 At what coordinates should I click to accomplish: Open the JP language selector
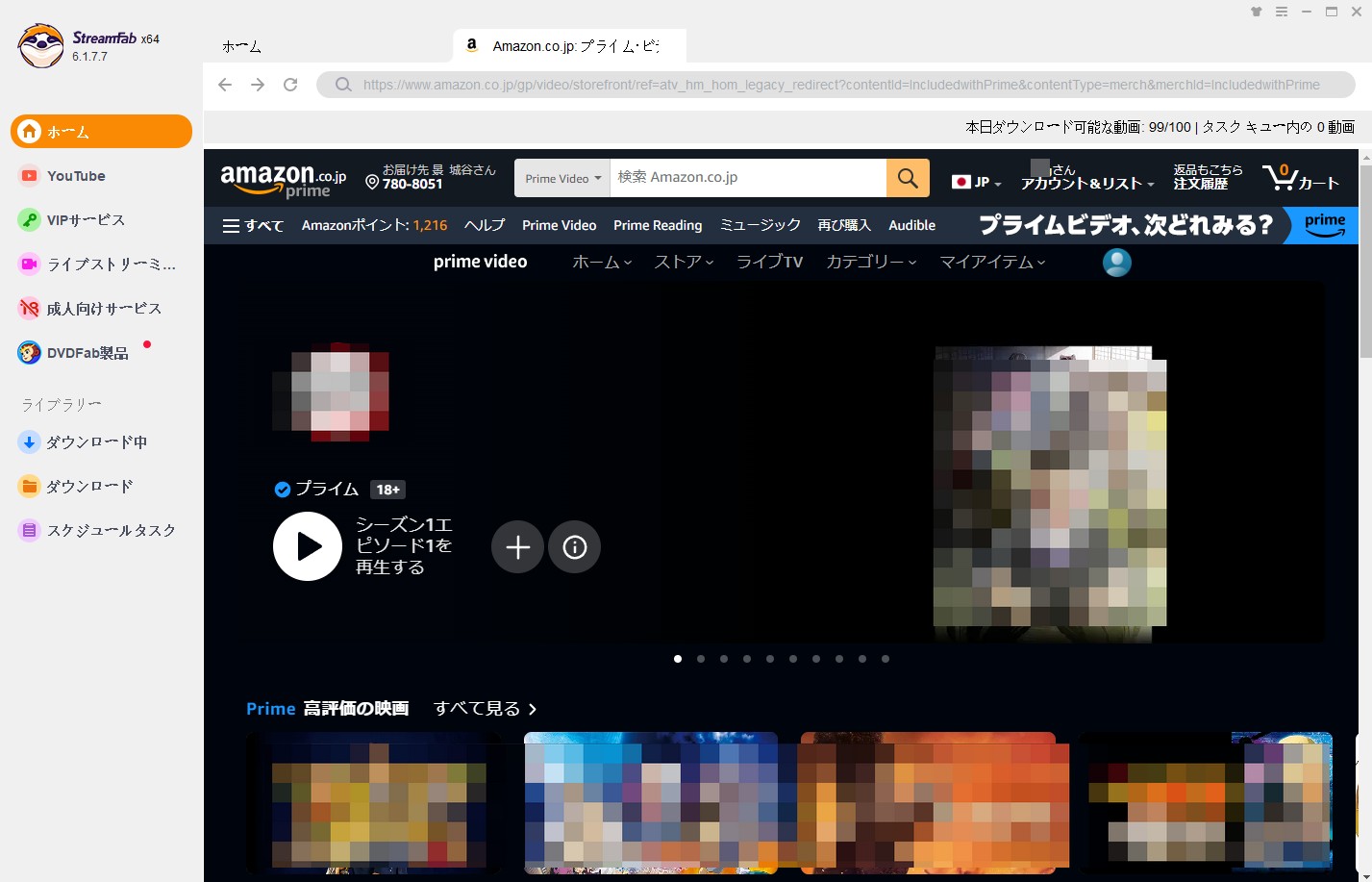[x=976, y=182]
